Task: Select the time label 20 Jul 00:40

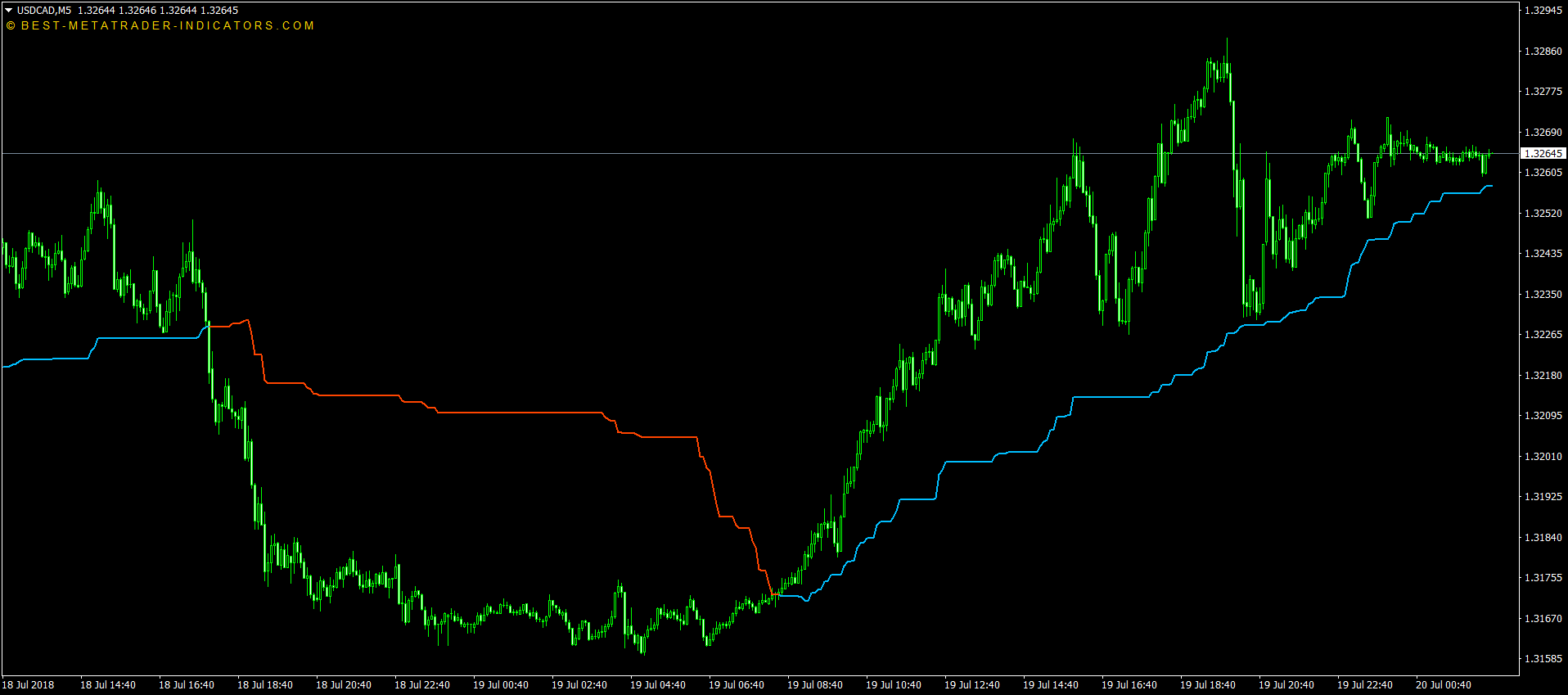Action: pyautogui.click(x=1444, y=685)
